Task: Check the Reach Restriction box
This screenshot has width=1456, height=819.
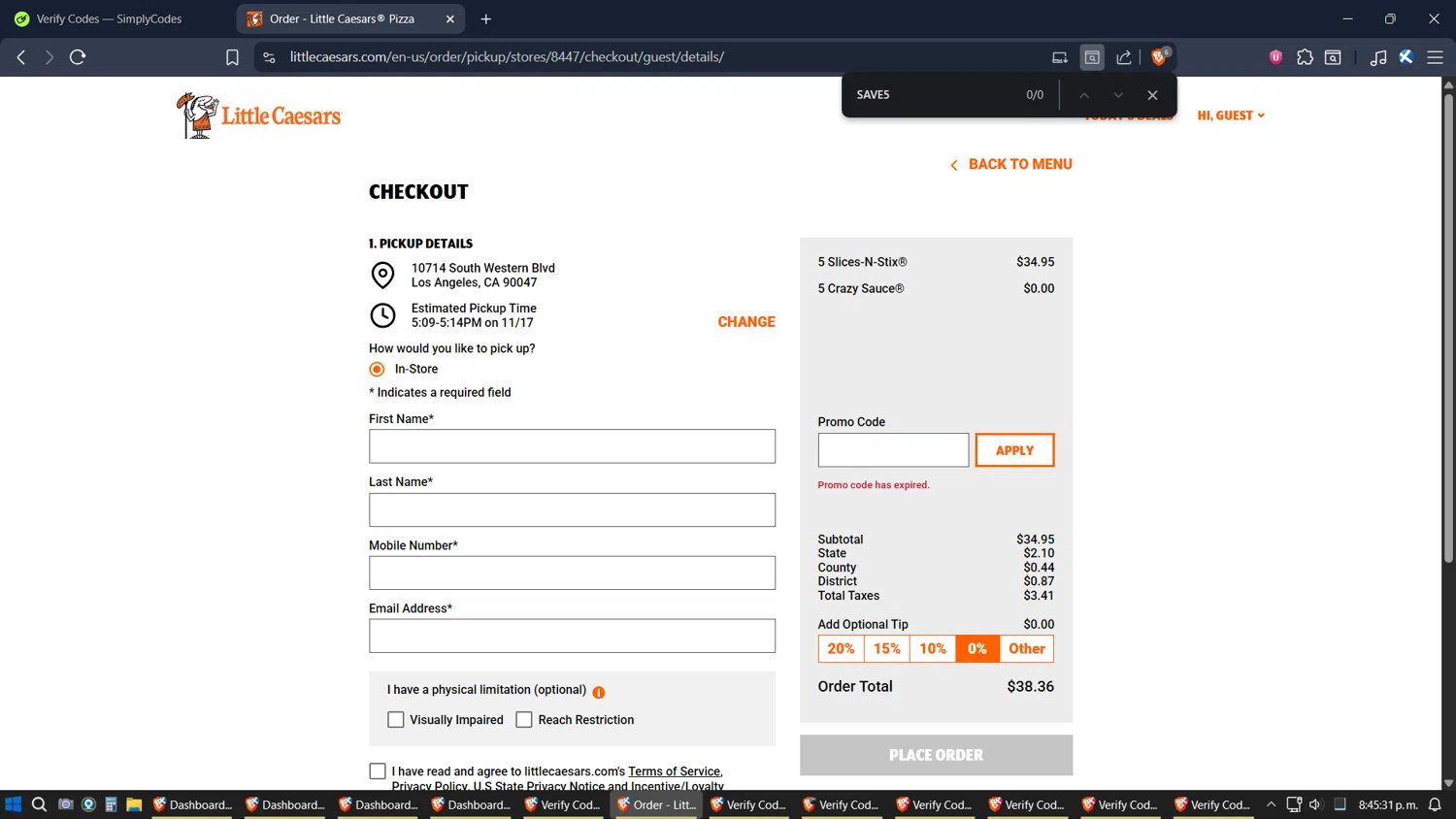Action: 524,720
